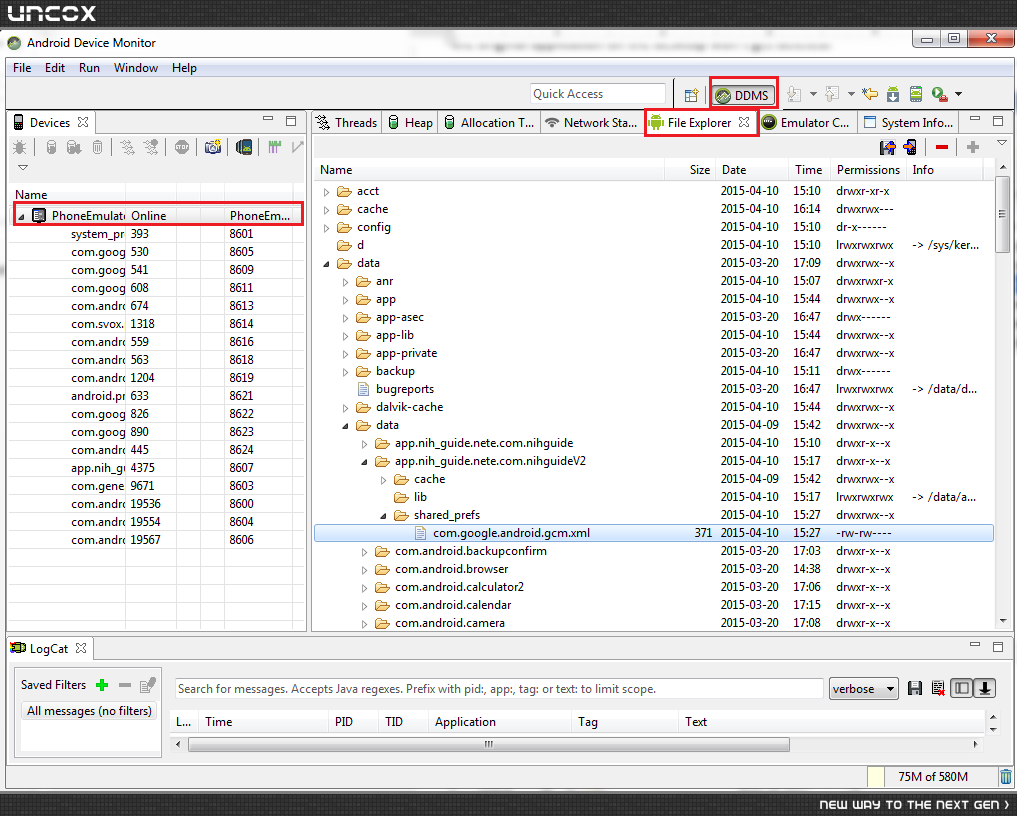Switch to the Threads tab
This screenshot has width=1017, height=816.
tap(346, 123)
